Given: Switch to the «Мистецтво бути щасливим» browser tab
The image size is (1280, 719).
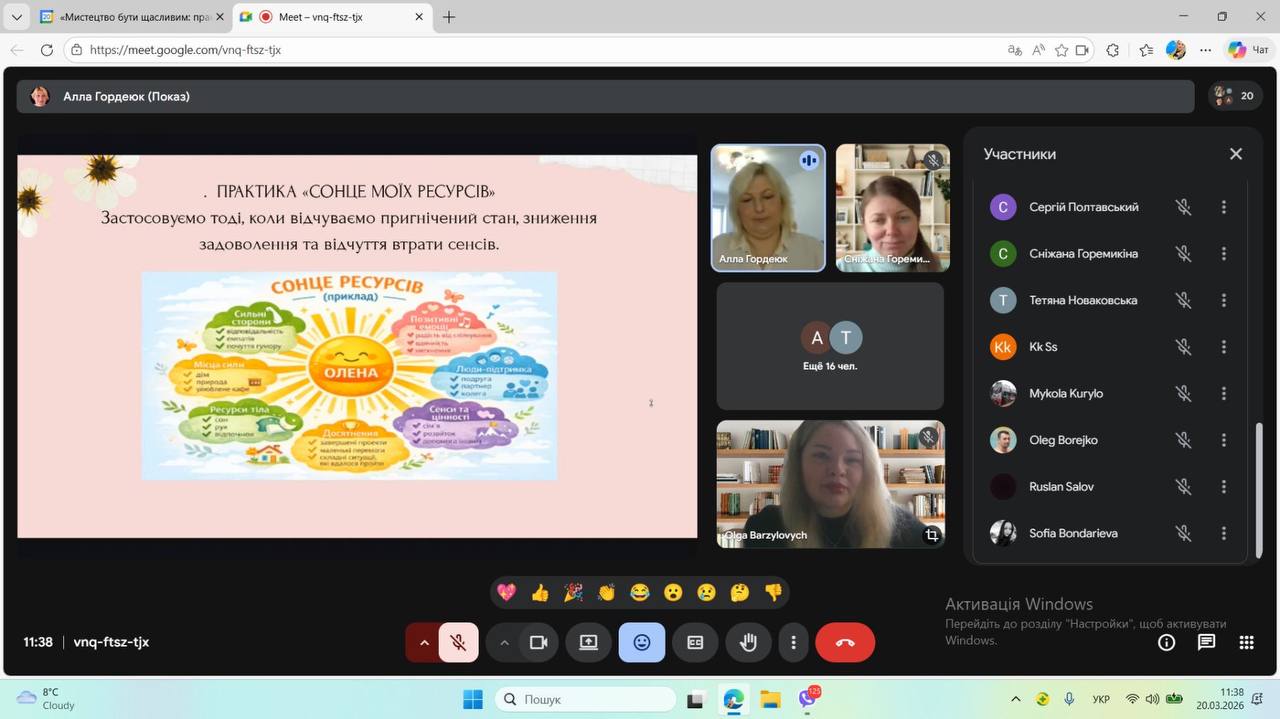Looking at the screenshot, I should click(128, 17).
